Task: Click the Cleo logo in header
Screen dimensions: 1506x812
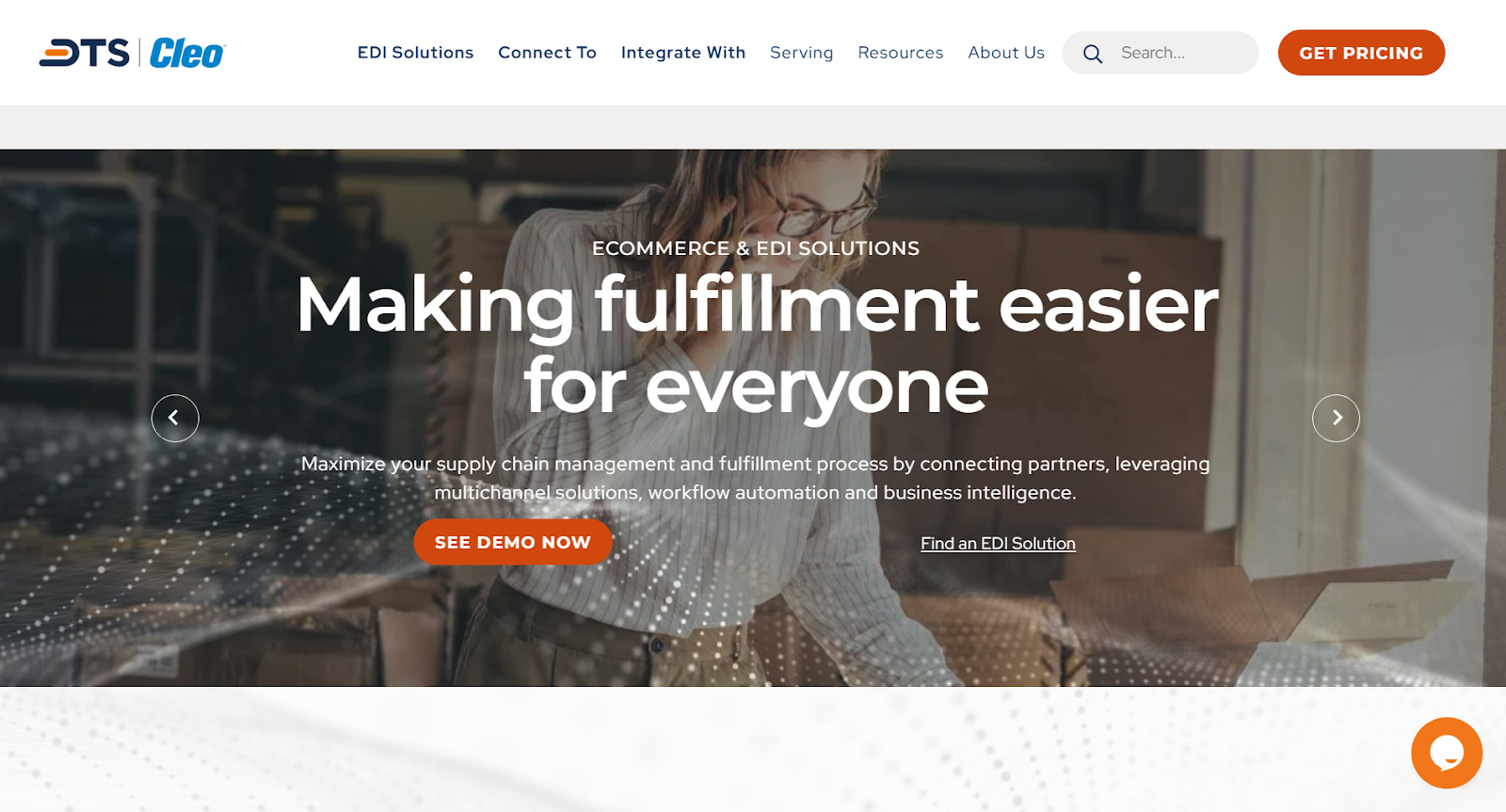Action: (187, 54)
